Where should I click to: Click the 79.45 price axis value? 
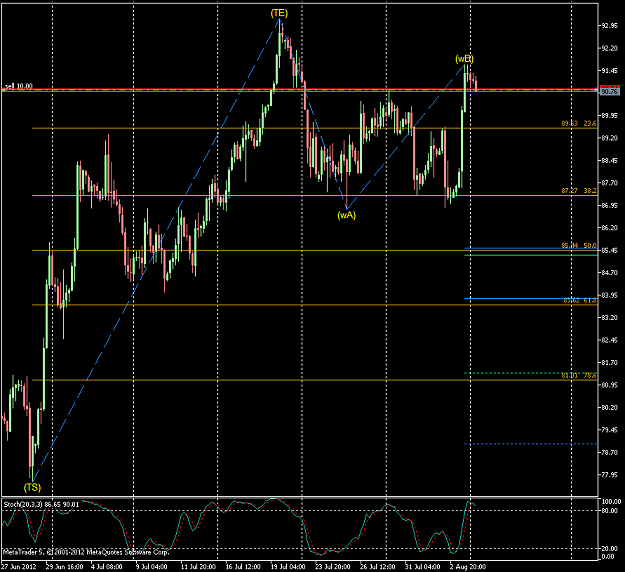609,430
